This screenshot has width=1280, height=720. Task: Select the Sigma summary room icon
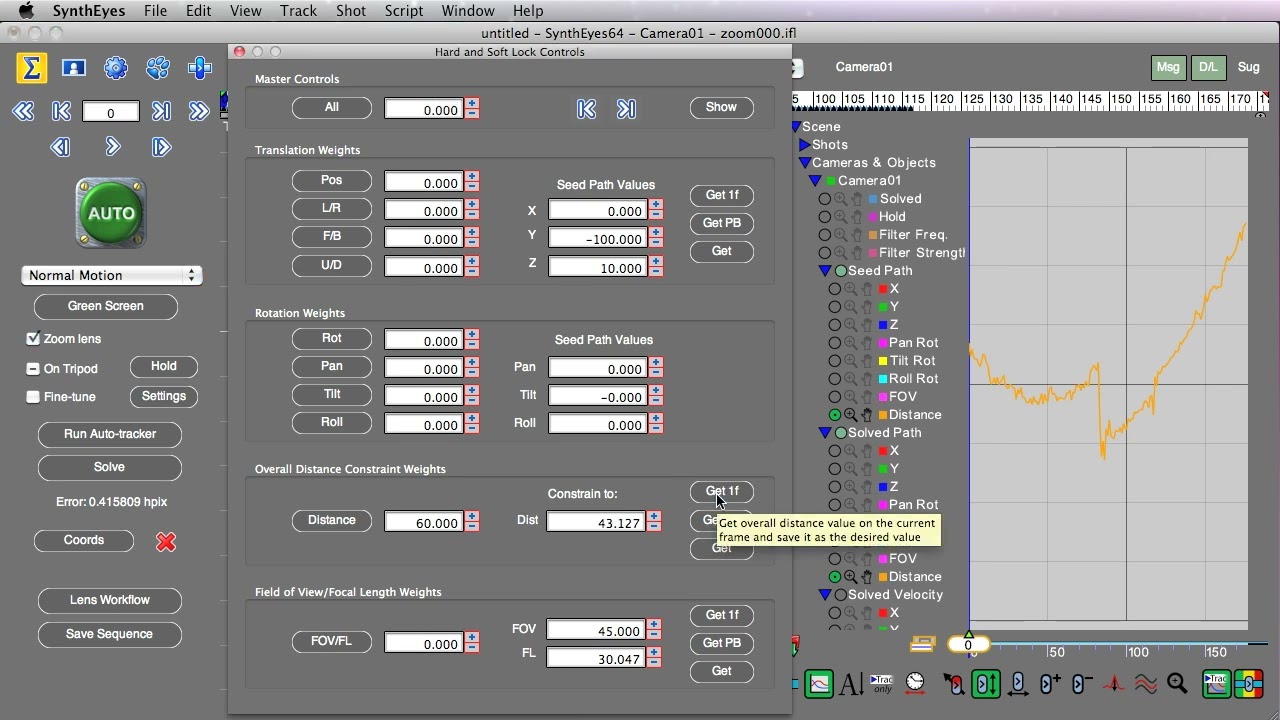(31, 68)
